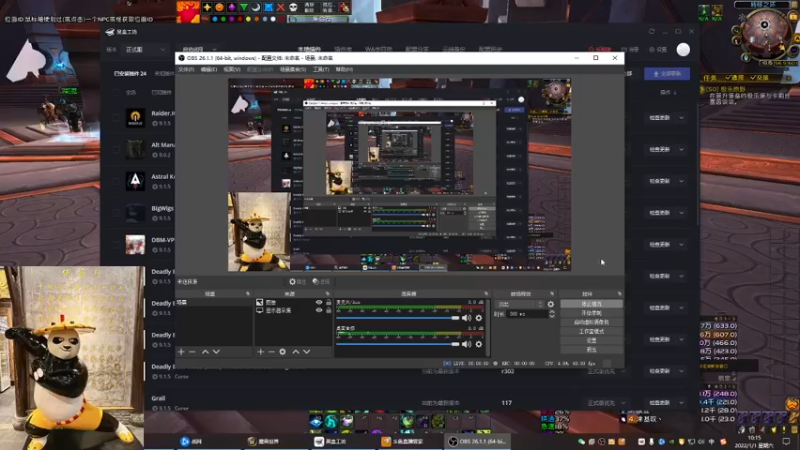
Task: Tick the Raider.IO addon checkbox
Action: 117,118
